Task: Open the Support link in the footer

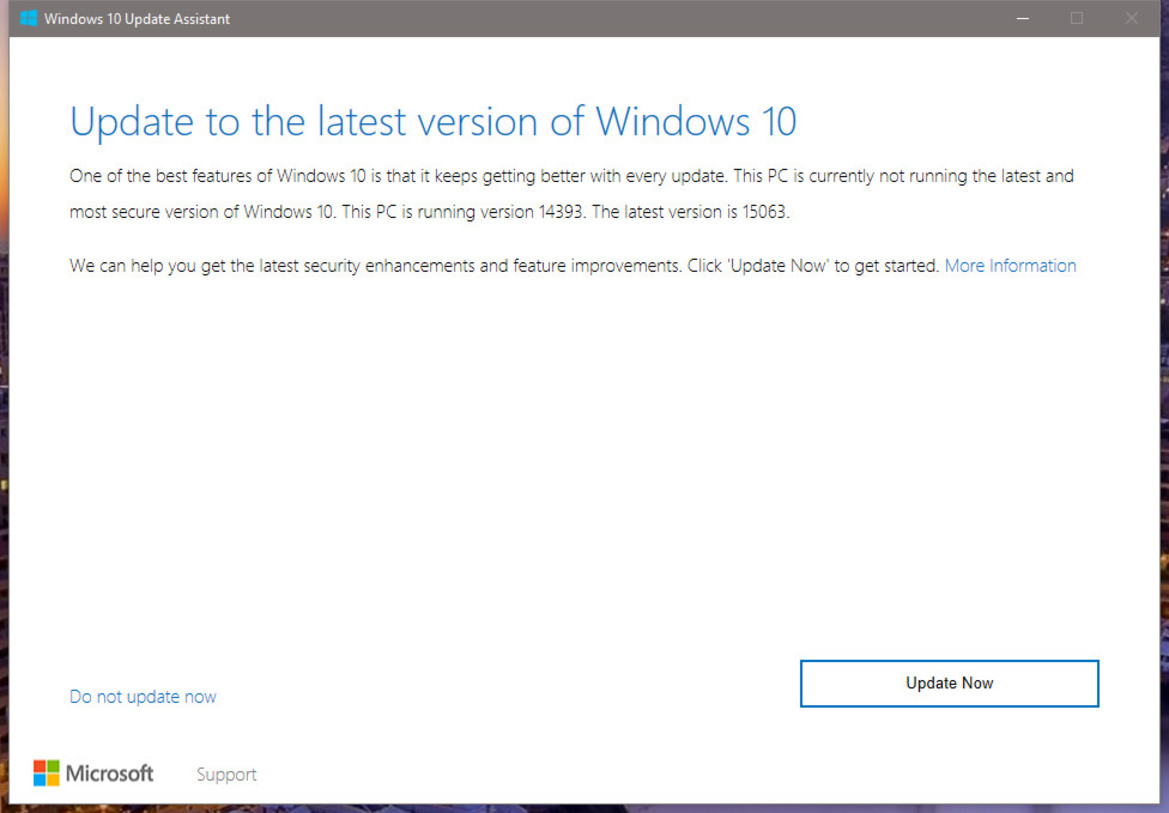Action: (x=226, y=774)
